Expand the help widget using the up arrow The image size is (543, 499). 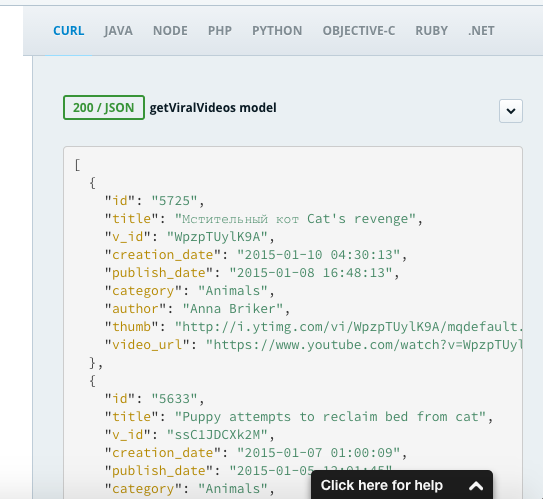tap(476, 486)
